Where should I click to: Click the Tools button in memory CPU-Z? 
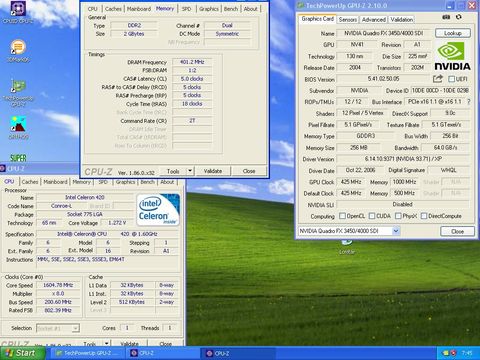coord(173,171)
